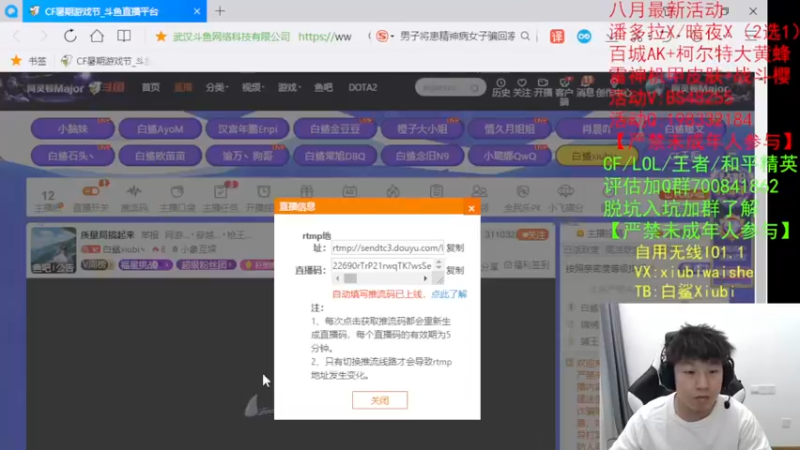The height and width of the screenshot is (450, 800).
Task: Close the CF暑期游戏节 browser tab
Action: [197, 11]
